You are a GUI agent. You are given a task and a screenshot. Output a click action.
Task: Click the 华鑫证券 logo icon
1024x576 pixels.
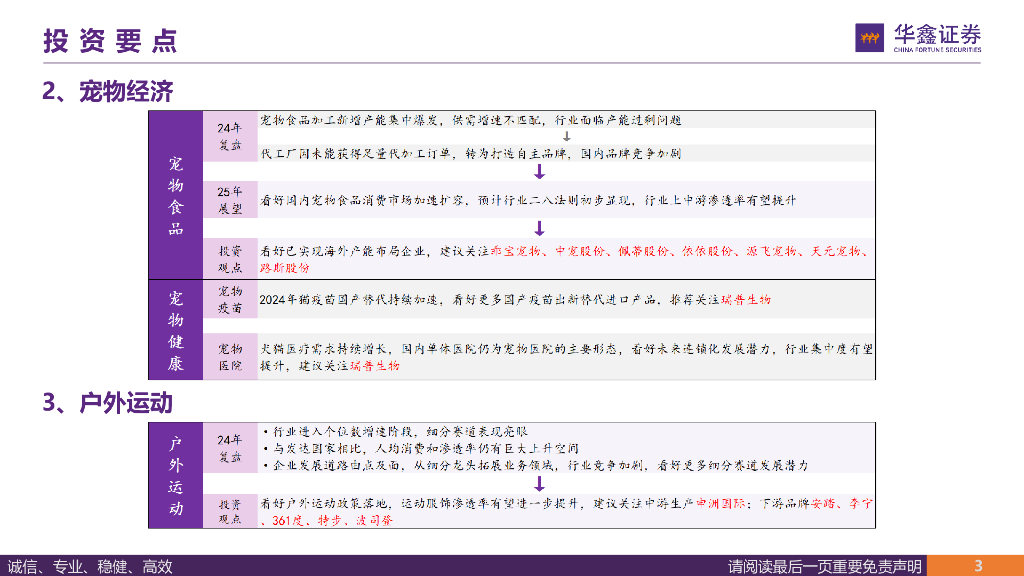tap(870, 37)
